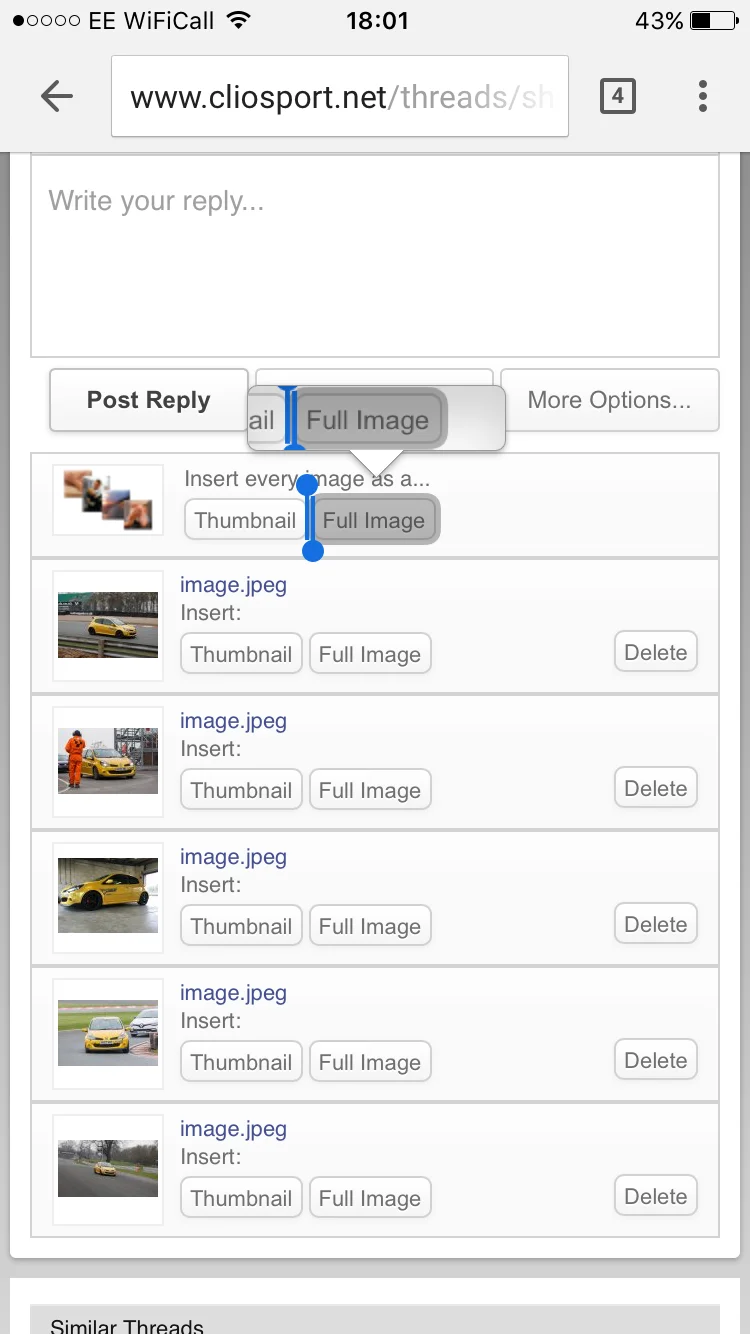This screenshot has width=750, height=1334.
Task: Insert every image as Thumbnail
Action: 245,520
